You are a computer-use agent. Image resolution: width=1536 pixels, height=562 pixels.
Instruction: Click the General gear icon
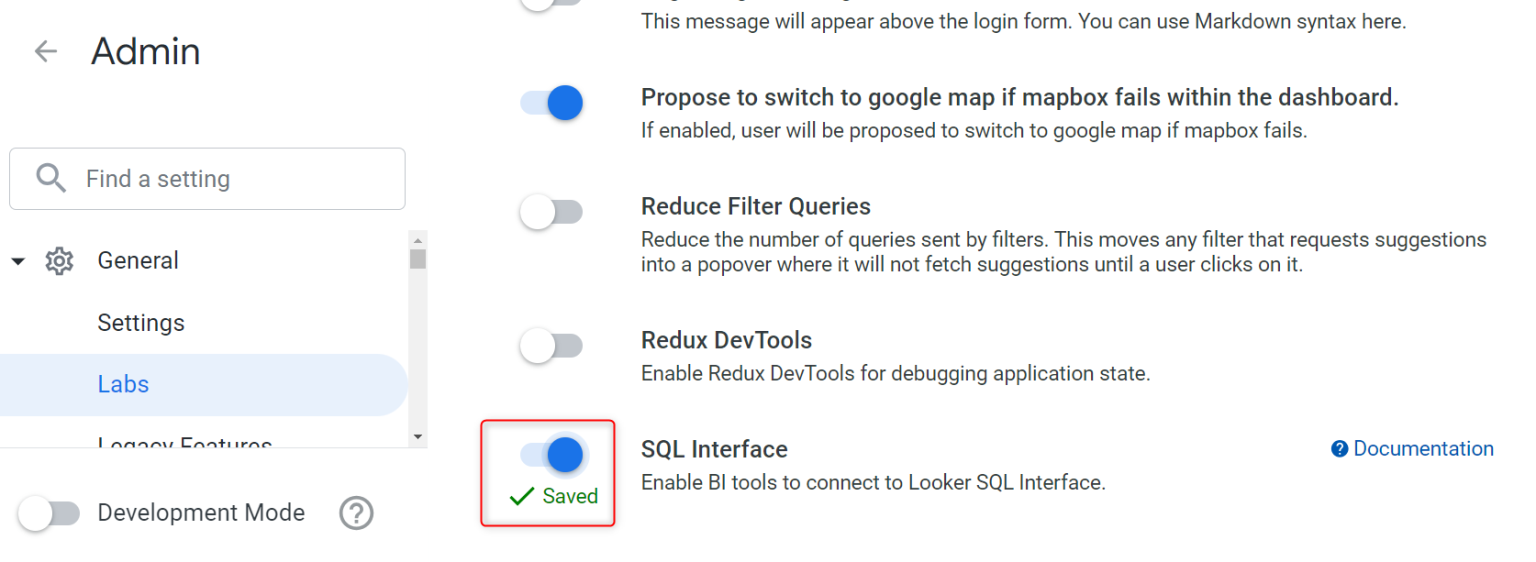coord(59,261)
